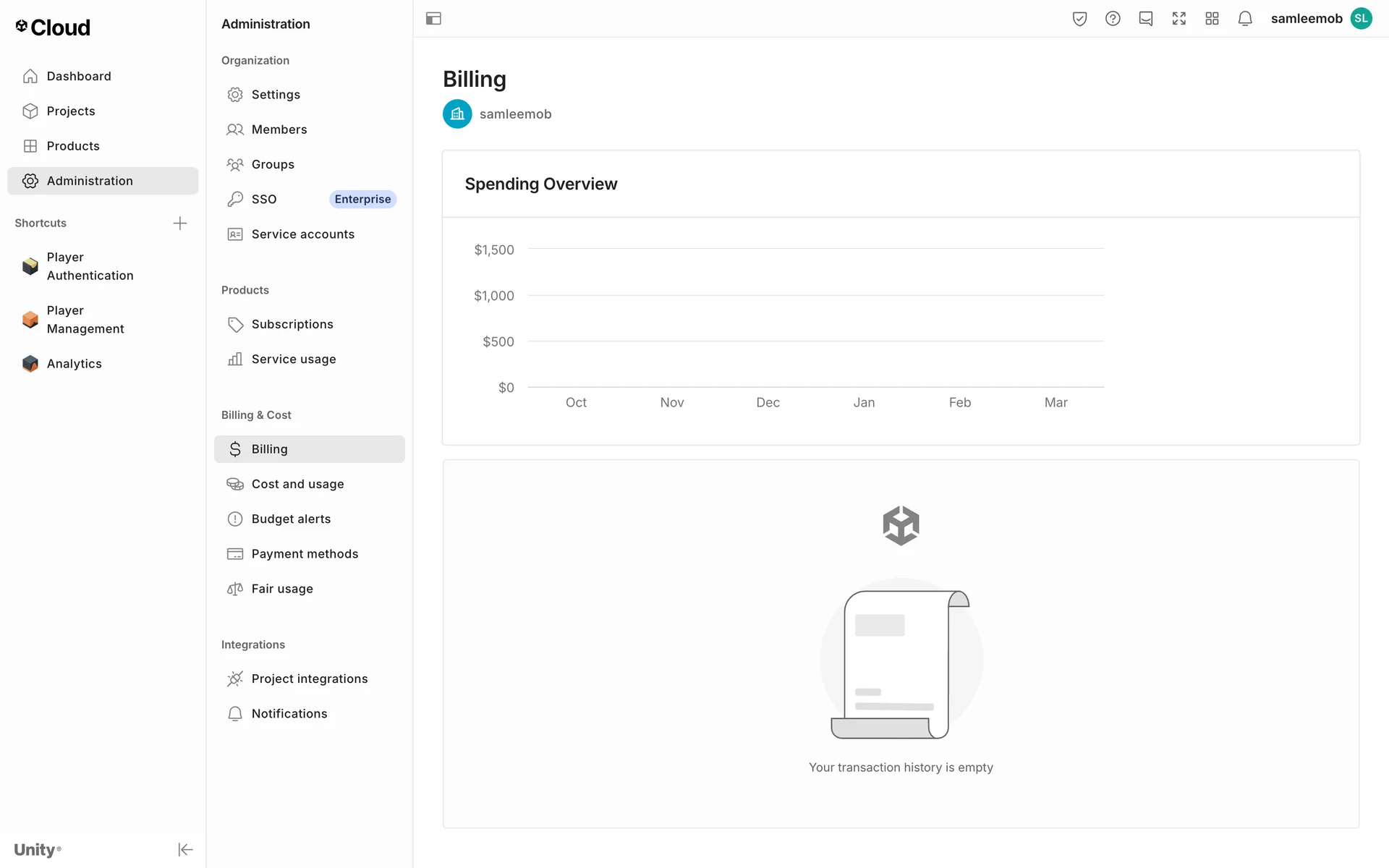Collapse the main sidebar using the arrow

click(185, 849)
